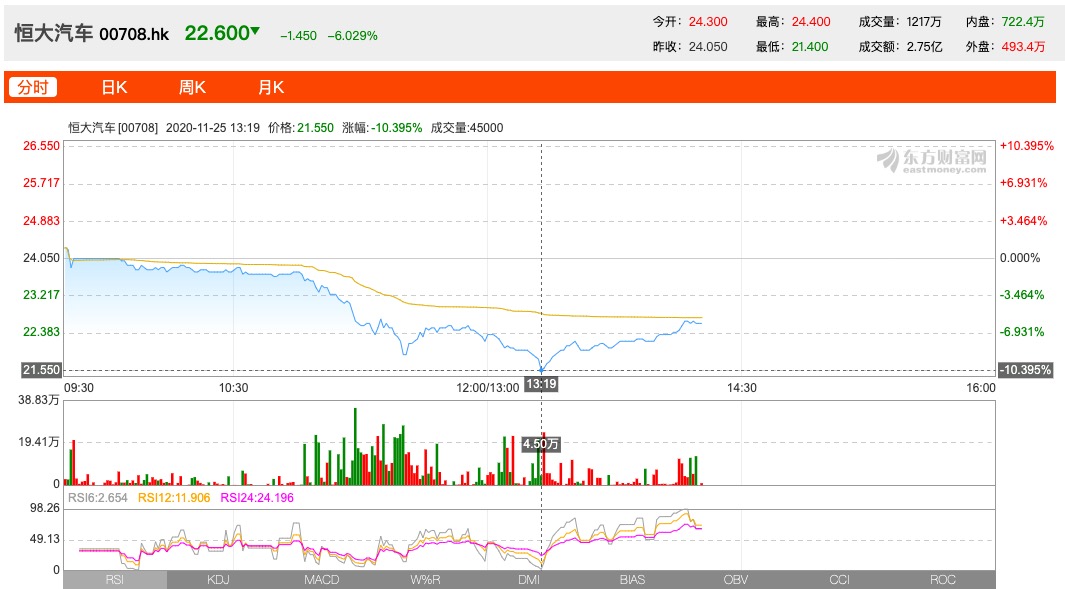The height and width of the screenshot is (589, 1065).
Task: Click the highlighted -10.395% right axis label
Action: 1025,370
